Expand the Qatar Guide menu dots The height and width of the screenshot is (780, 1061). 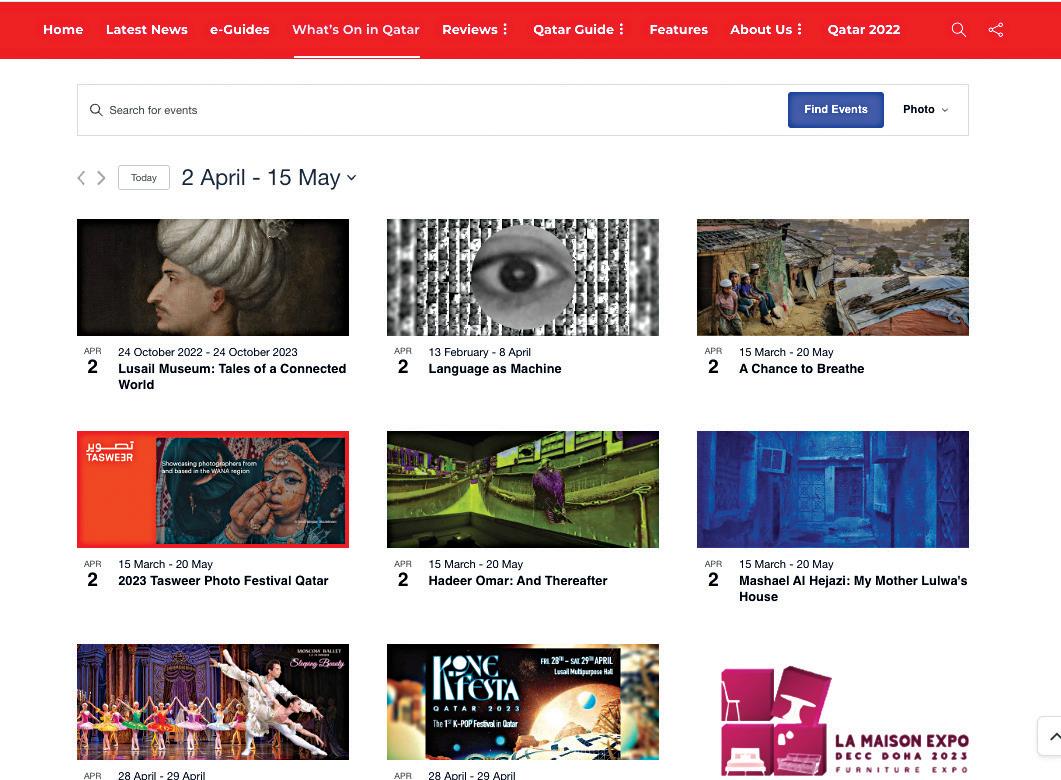621,30
